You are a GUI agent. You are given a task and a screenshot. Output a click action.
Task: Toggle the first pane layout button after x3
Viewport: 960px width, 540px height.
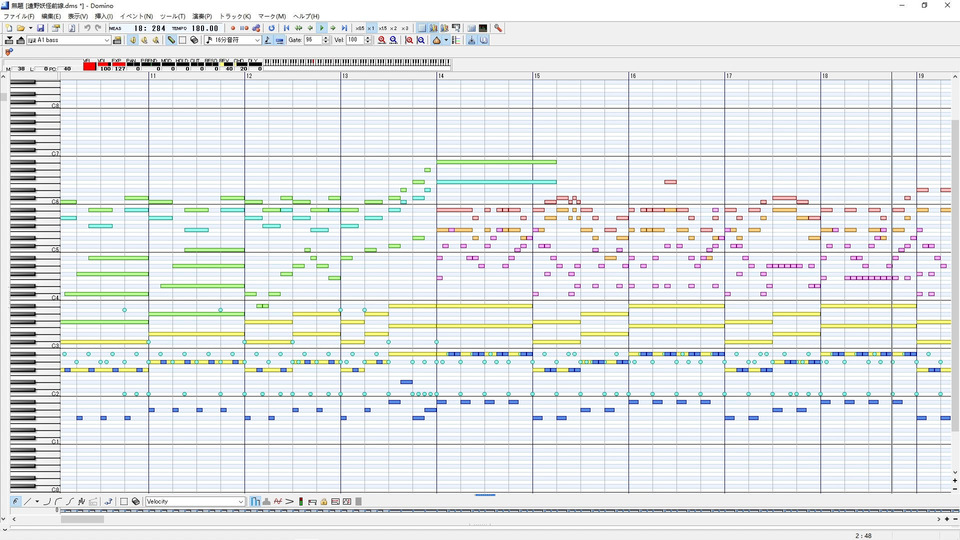click(x=422, y=28)
